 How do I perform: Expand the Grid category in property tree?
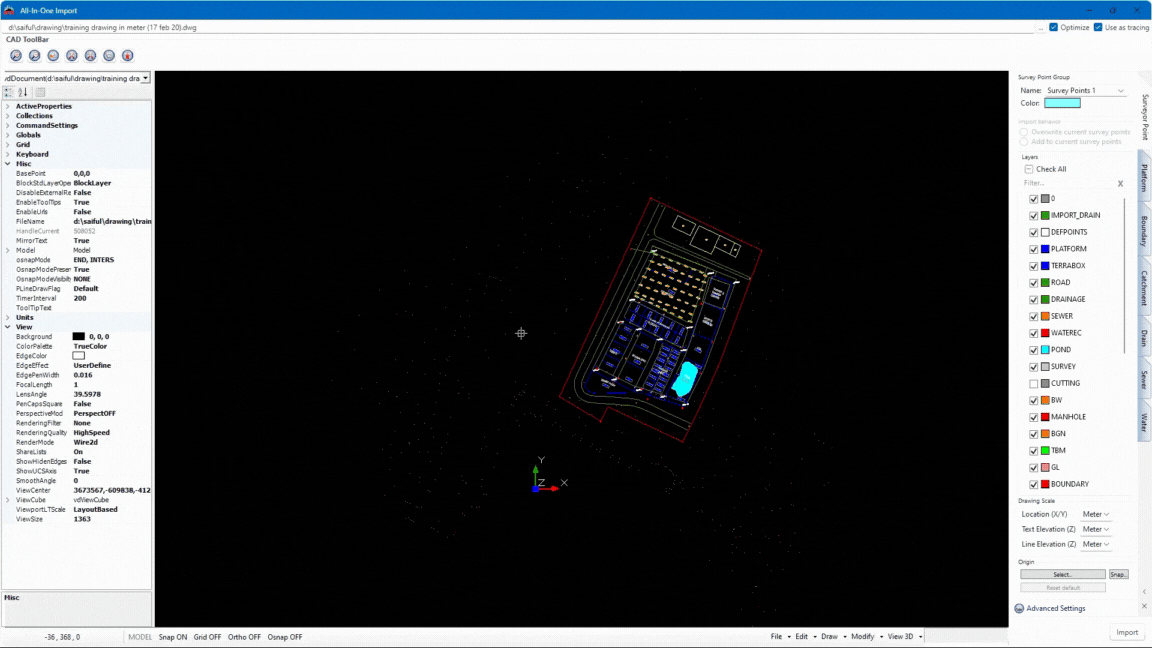coord(8,145)
